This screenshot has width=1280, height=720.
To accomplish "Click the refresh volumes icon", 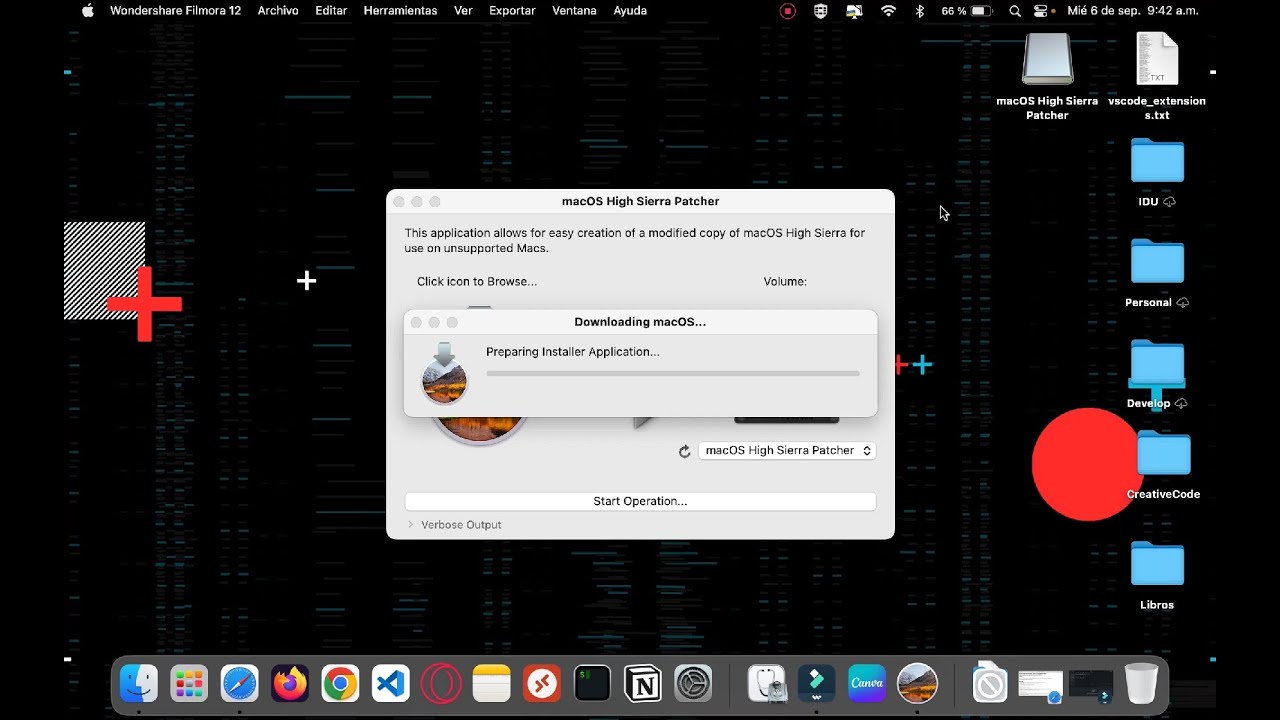I will (684, 451).
